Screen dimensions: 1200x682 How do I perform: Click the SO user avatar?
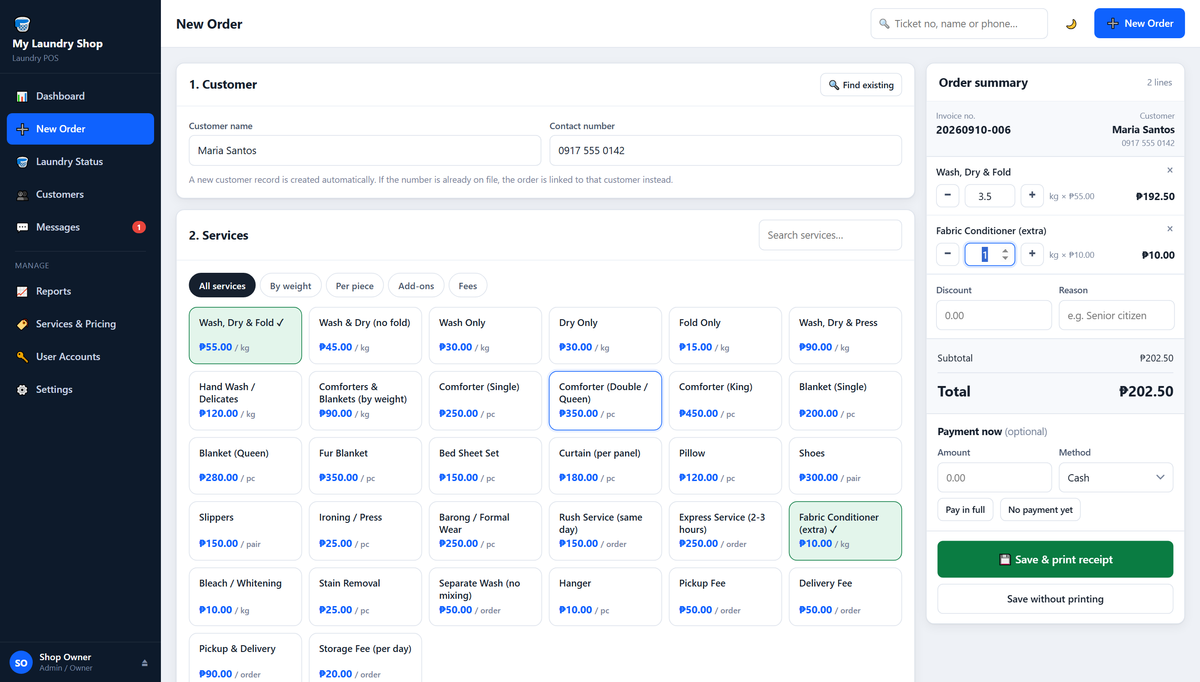point(21,662)
